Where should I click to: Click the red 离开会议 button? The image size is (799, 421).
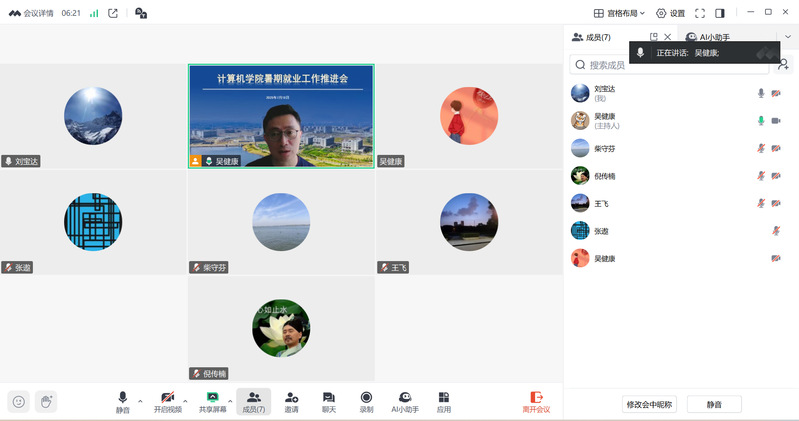click(x=536, y=402)
